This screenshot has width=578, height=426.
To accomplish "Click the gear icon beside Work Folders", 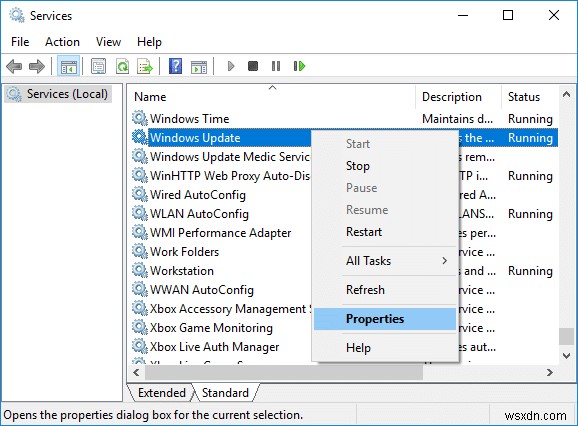I will coord(140,252).
